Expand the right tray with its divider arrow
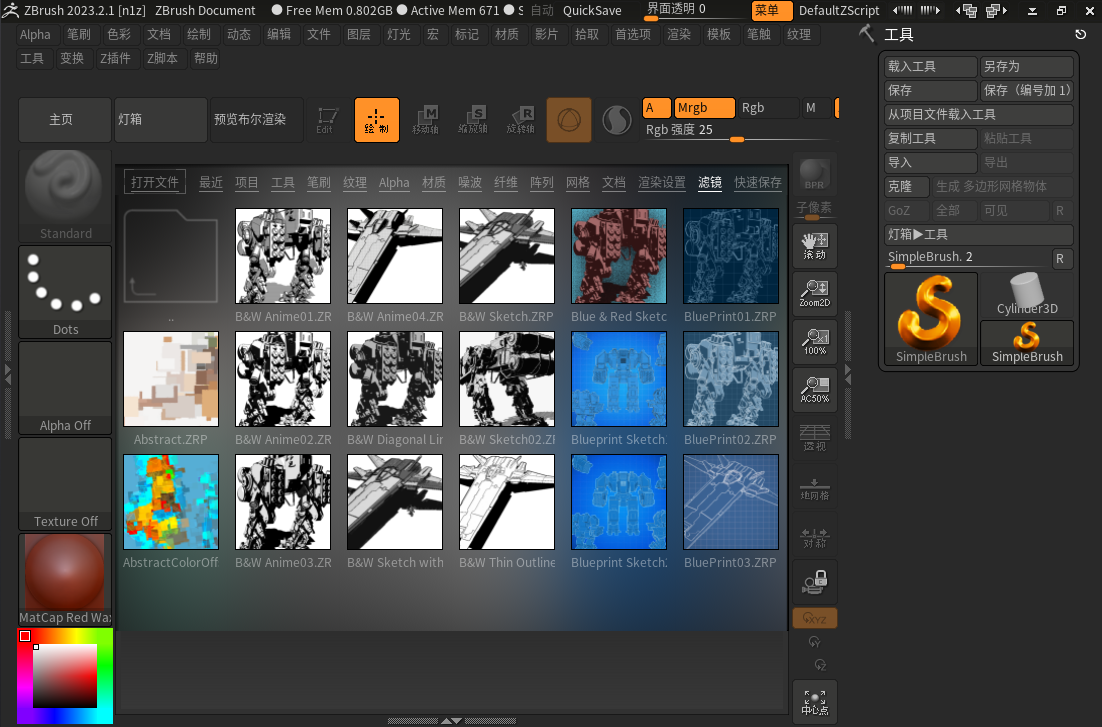 pos(848,378)
